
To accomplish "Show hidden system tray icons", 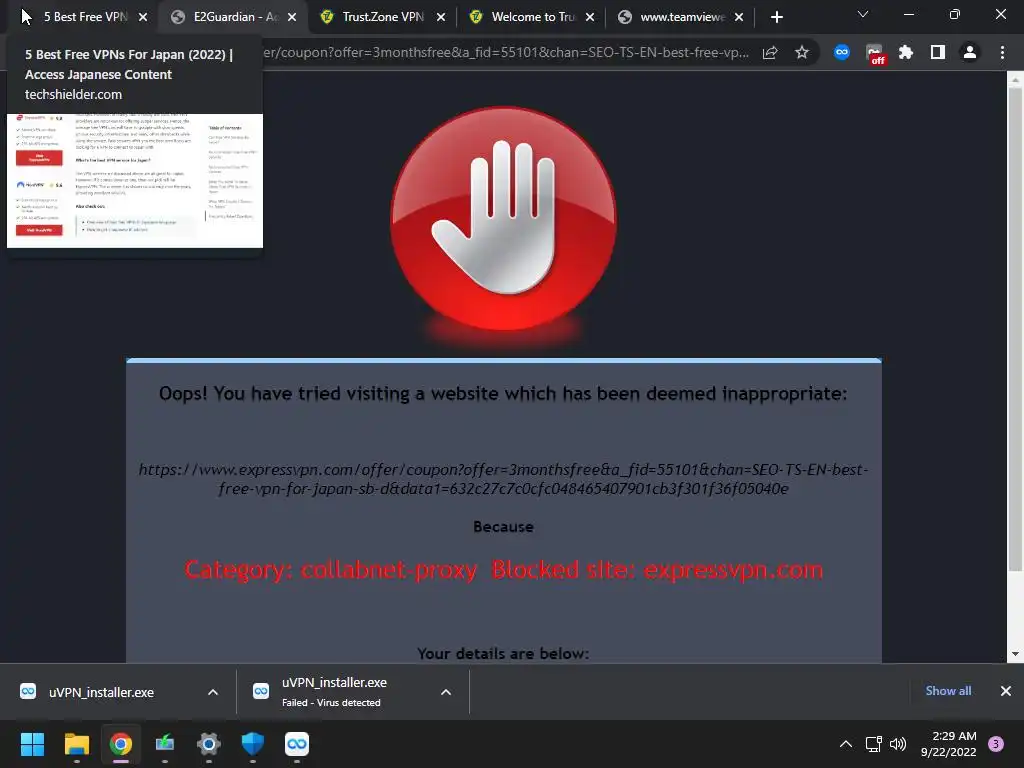I will (846, 744).
